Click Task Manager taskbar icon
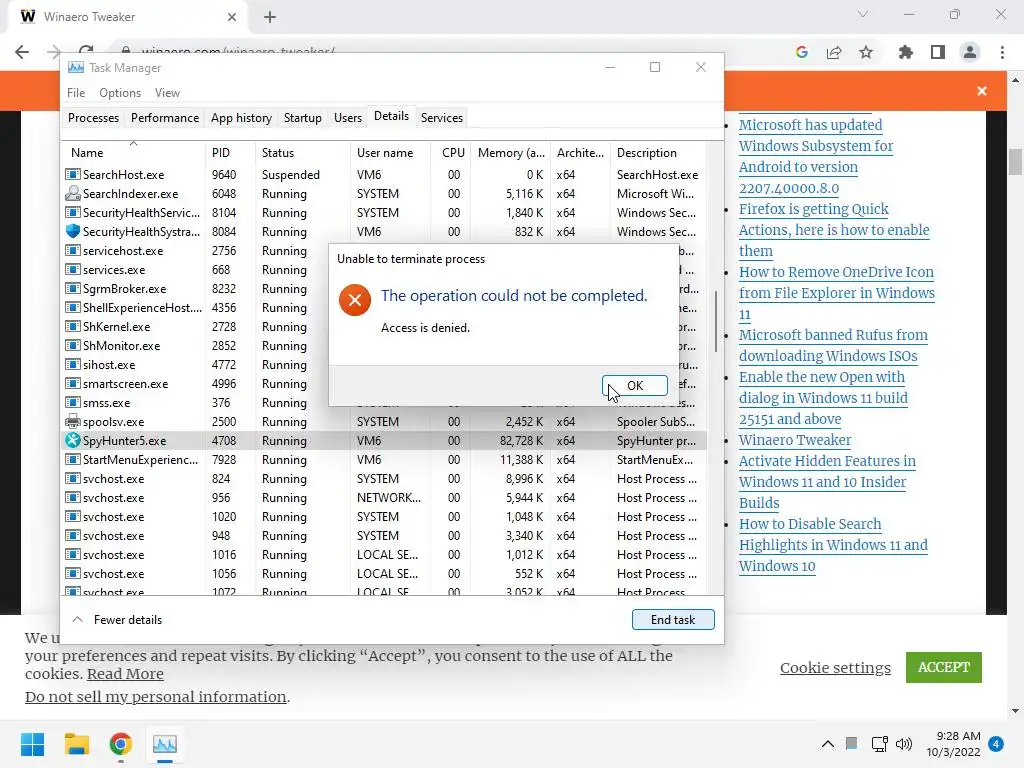 165,744
